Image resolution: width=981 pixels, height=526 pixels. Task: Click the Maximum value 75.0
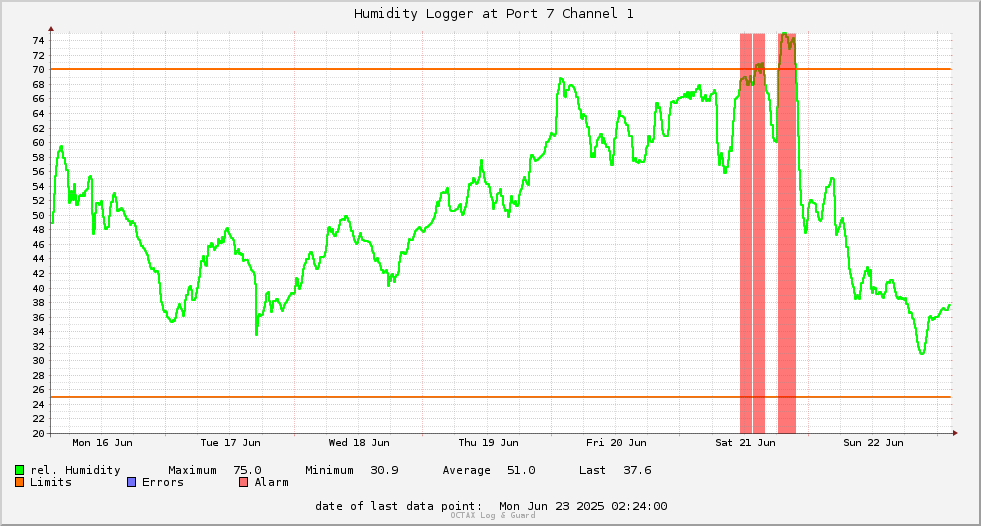click(247, 470)
